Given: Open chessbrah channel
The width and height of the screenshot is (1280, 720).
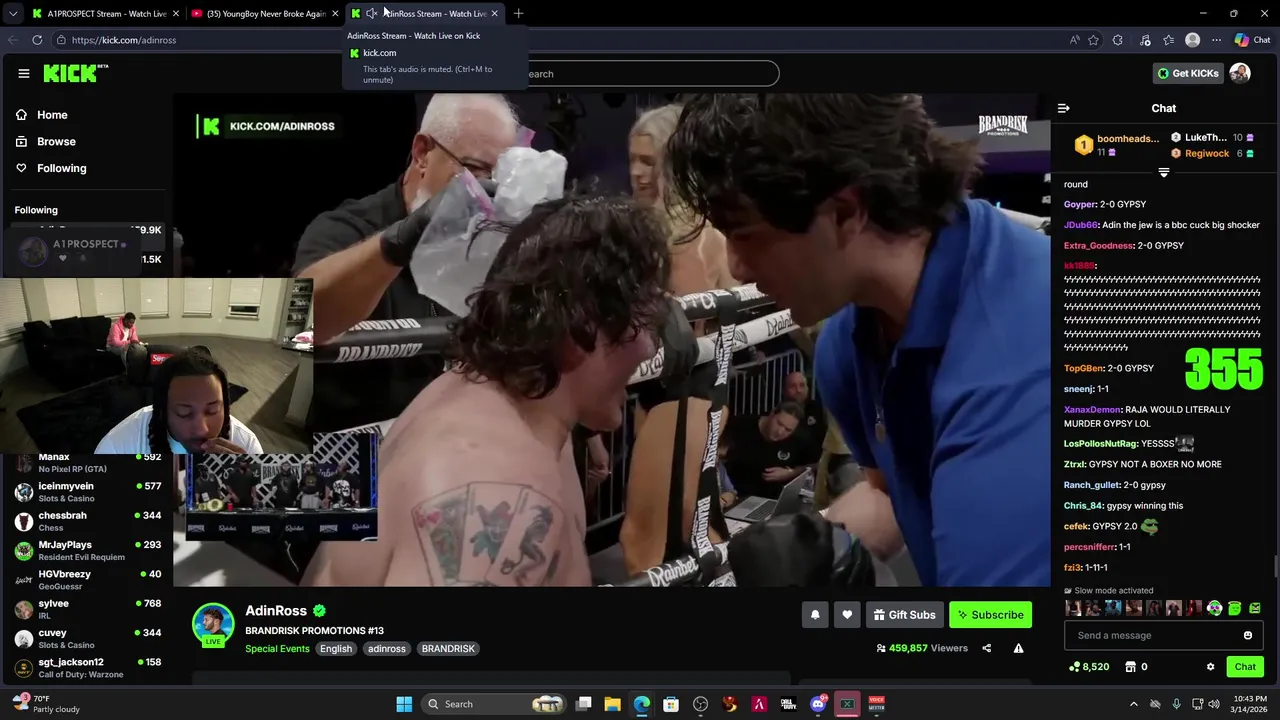Looking at the screenshot, I should [x=88, y=521].
